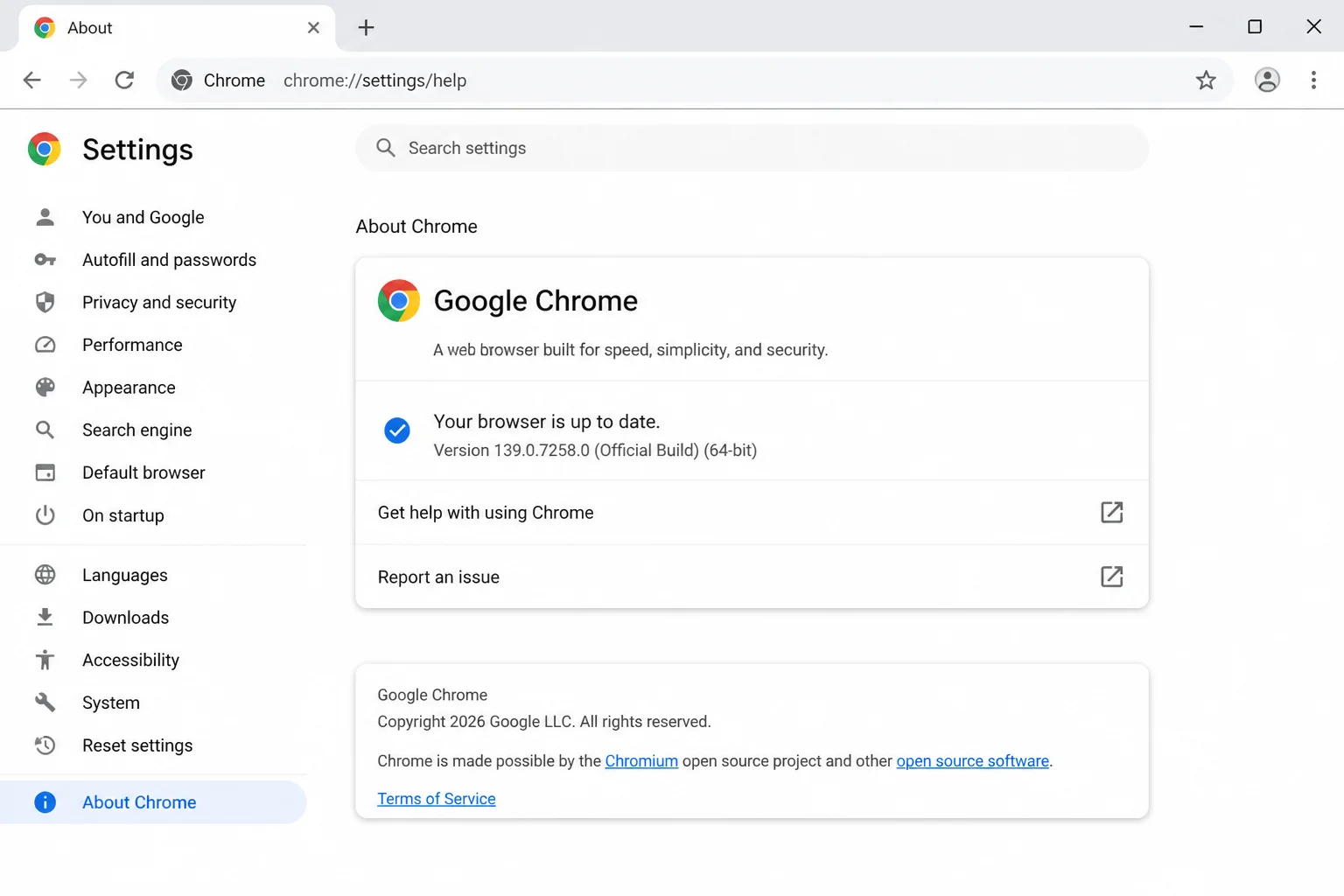Screen dimensions: 1344x896
Task: Click the Search settings field
Action: [x=752, y=148]
